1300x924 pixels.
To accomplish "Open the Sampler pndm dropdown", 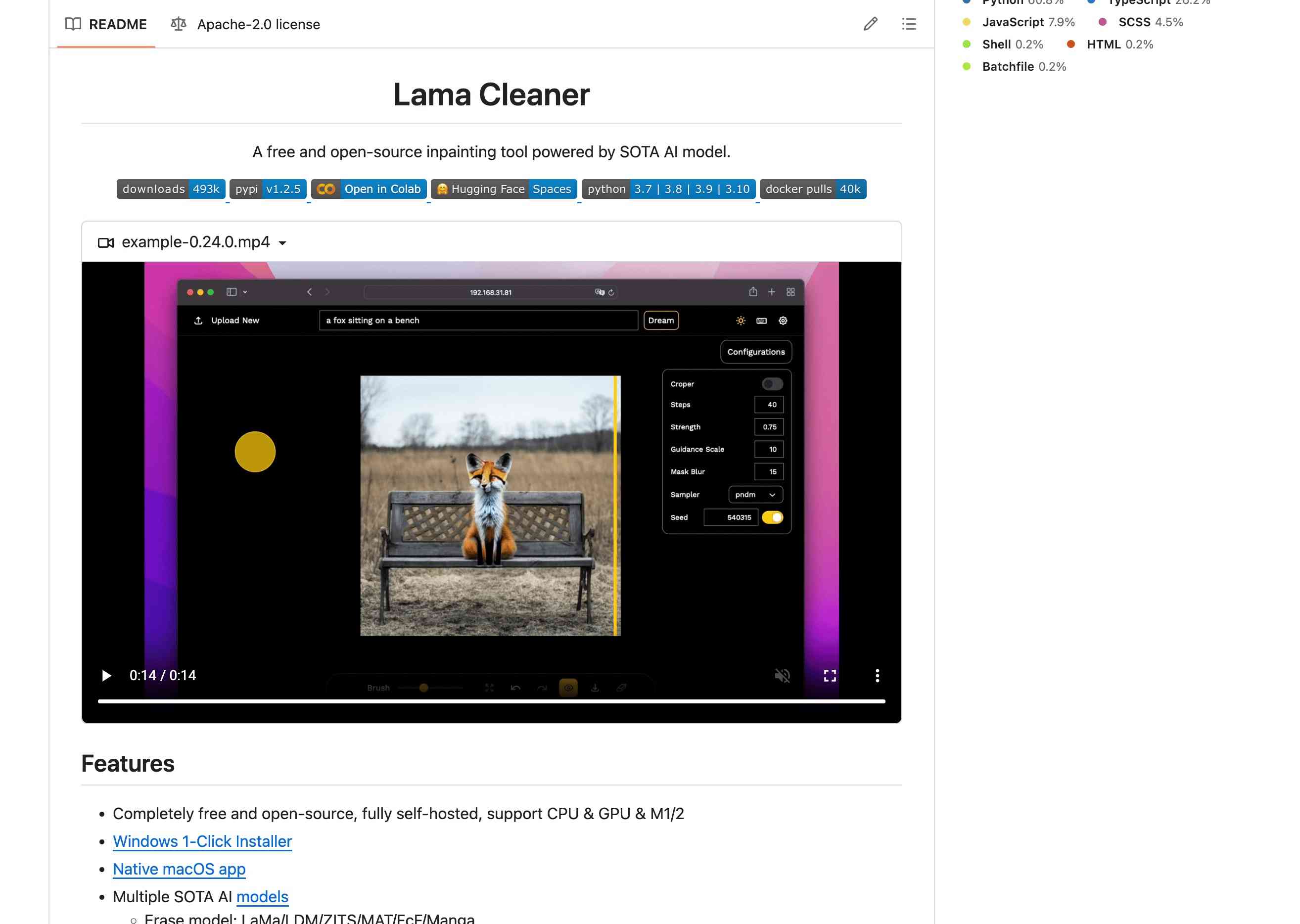I will point(753,494).
